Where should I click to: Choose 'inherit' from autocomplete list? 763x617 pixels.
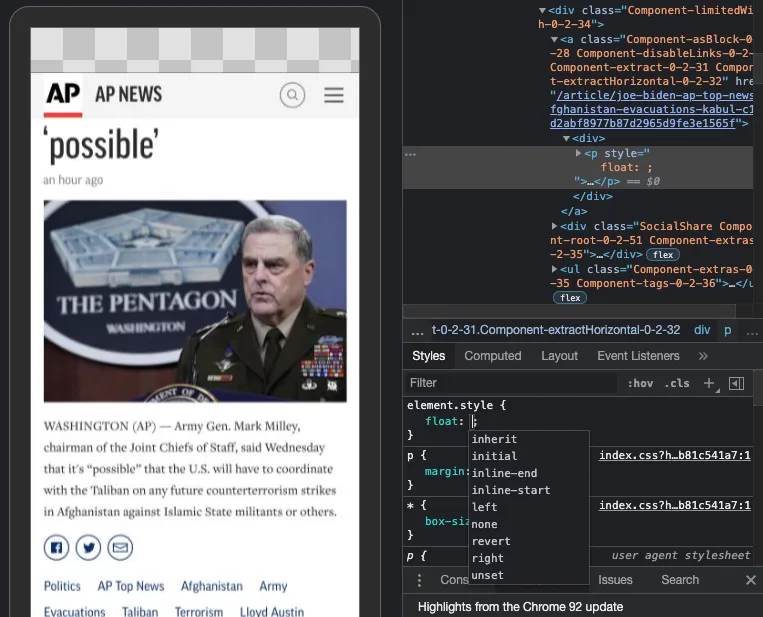coord(529,439)
